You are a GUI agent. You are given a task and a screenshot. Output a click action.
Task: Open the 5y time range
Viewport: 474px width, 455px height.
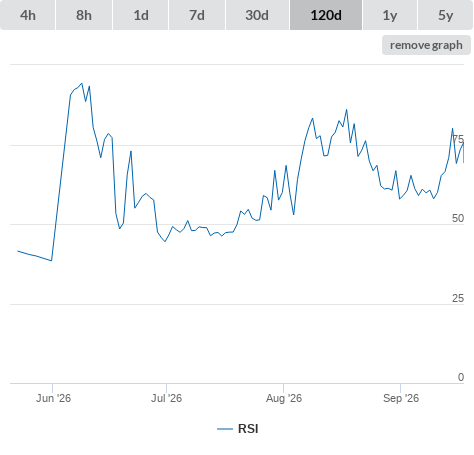(x=445, y=15)
